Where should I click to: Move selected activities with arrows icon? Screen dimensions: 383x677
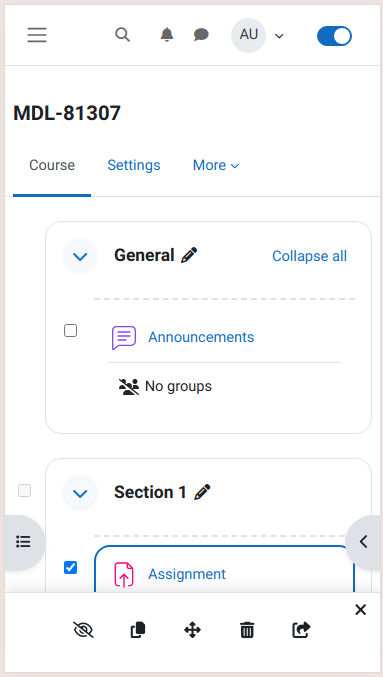(x=192, y=630)
